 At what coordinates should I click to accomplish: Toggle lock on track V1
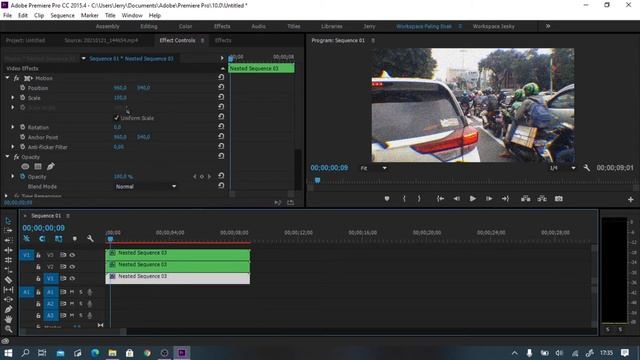coord(38,278)
